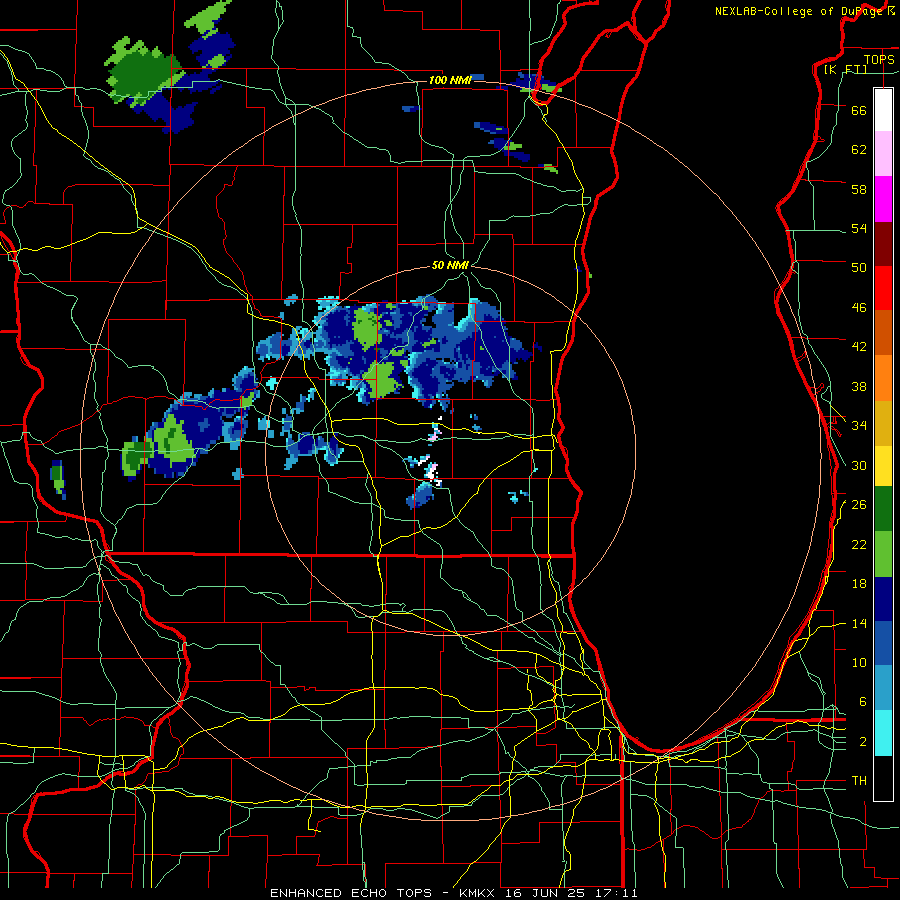Click the '50 NMI' range ring label

tap(450, 265)
